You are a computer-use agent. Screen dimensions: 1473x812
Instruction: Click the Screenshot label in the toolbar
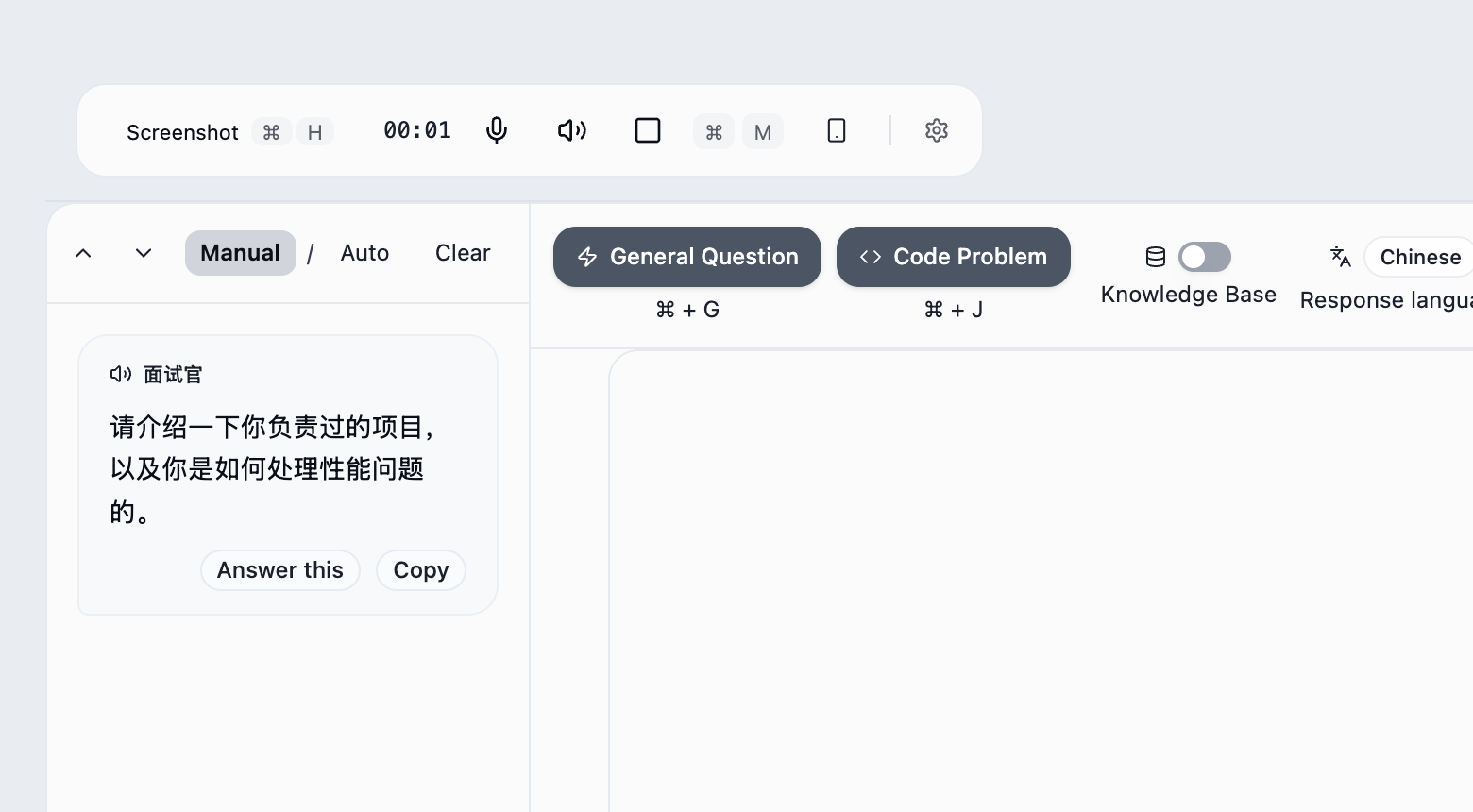coord(182,132)
